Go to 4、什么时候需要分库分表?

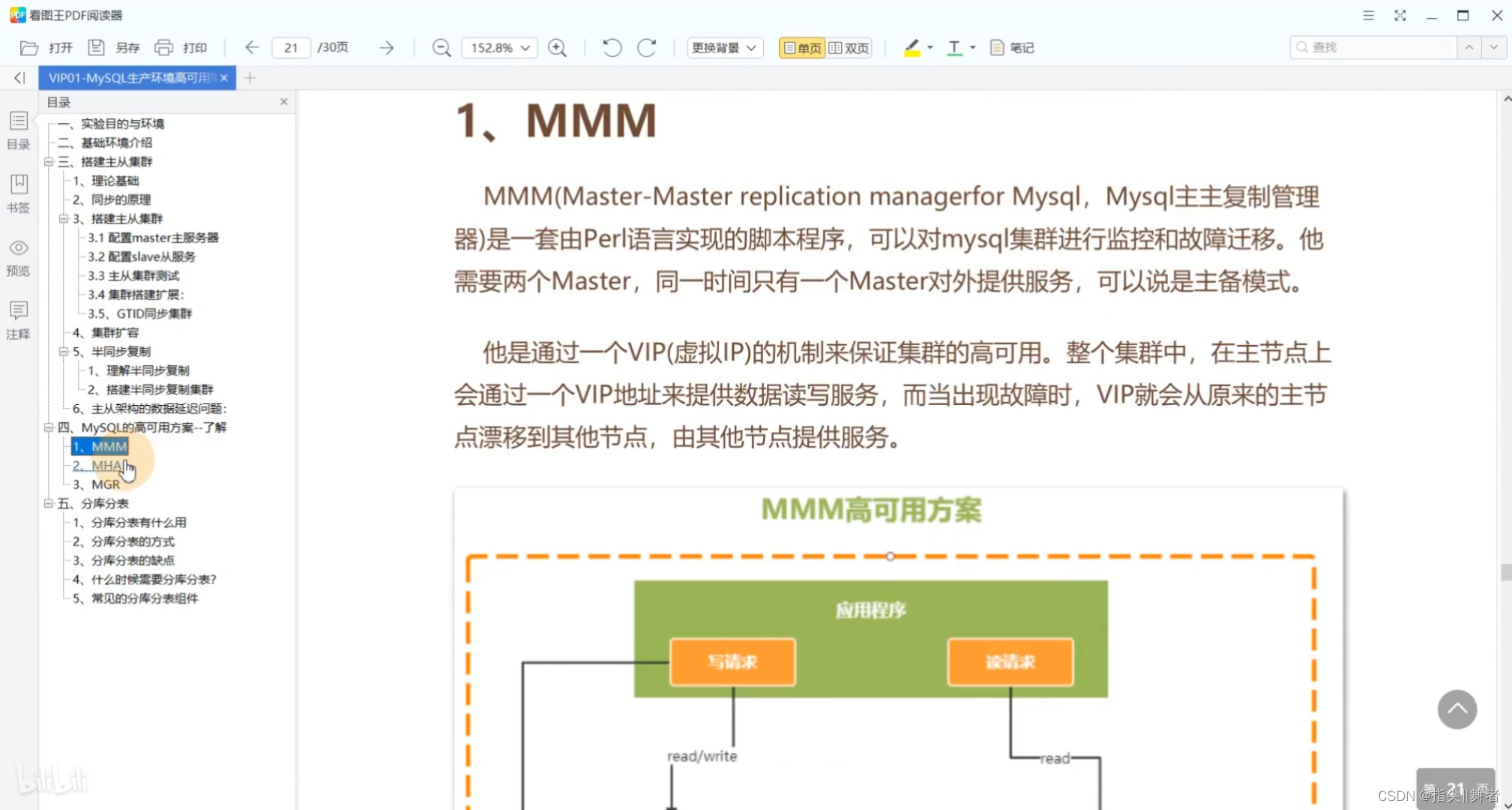click(x=145, y=580)
